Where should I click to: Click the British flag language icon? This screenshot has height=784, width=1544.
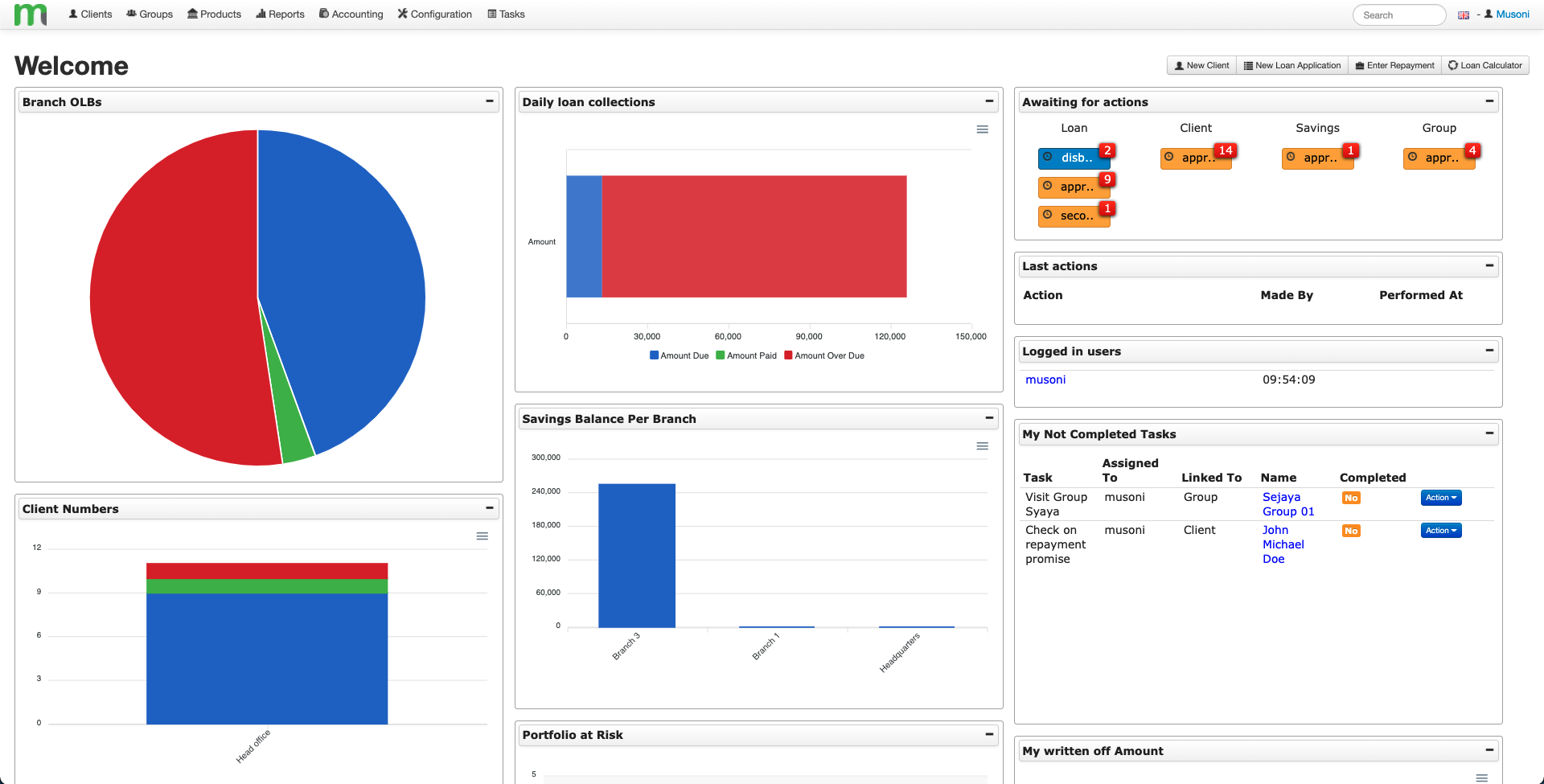tap(1464, 14)
